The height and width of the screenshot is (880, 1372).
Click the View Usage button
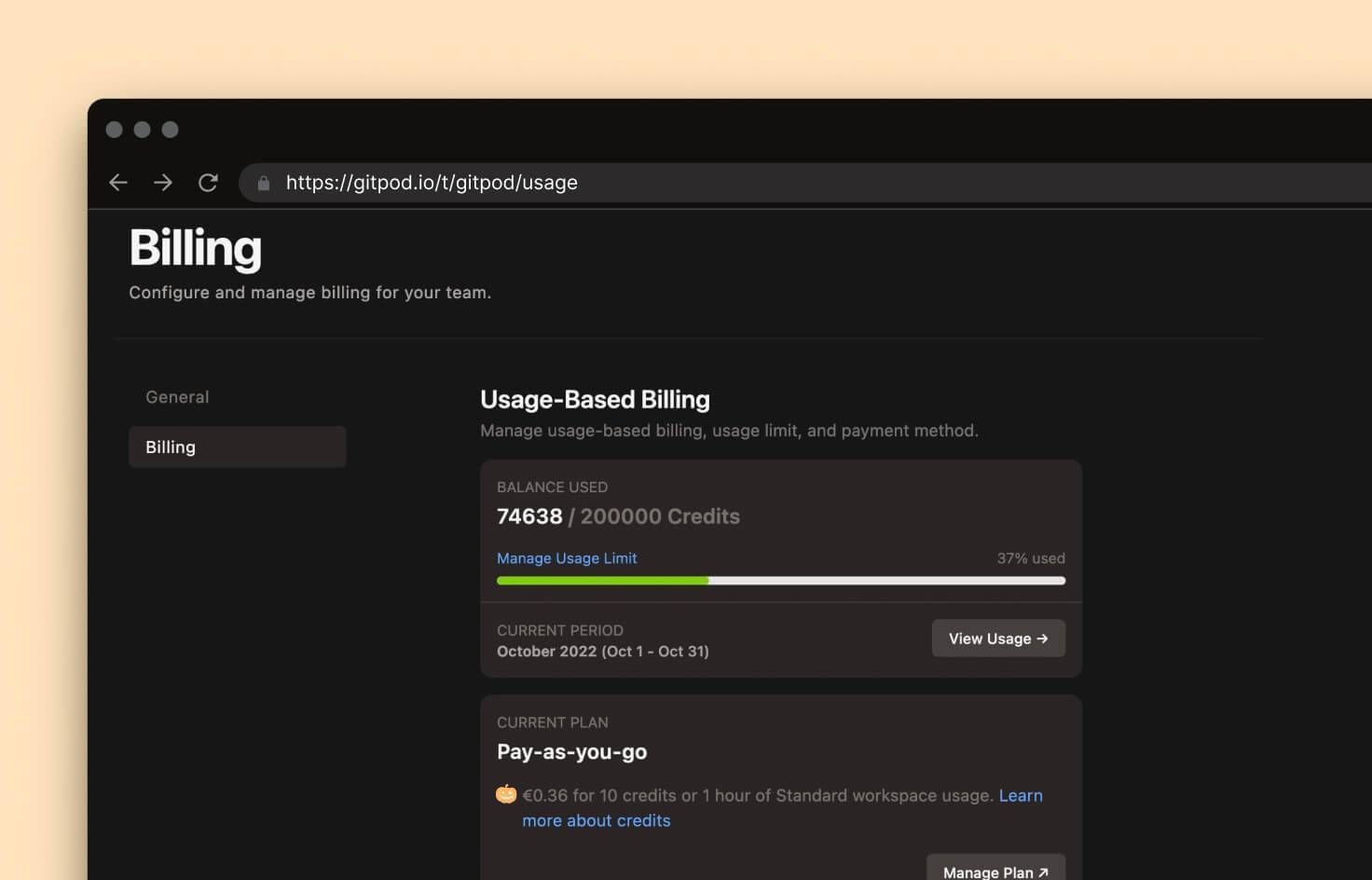point(998,639)
